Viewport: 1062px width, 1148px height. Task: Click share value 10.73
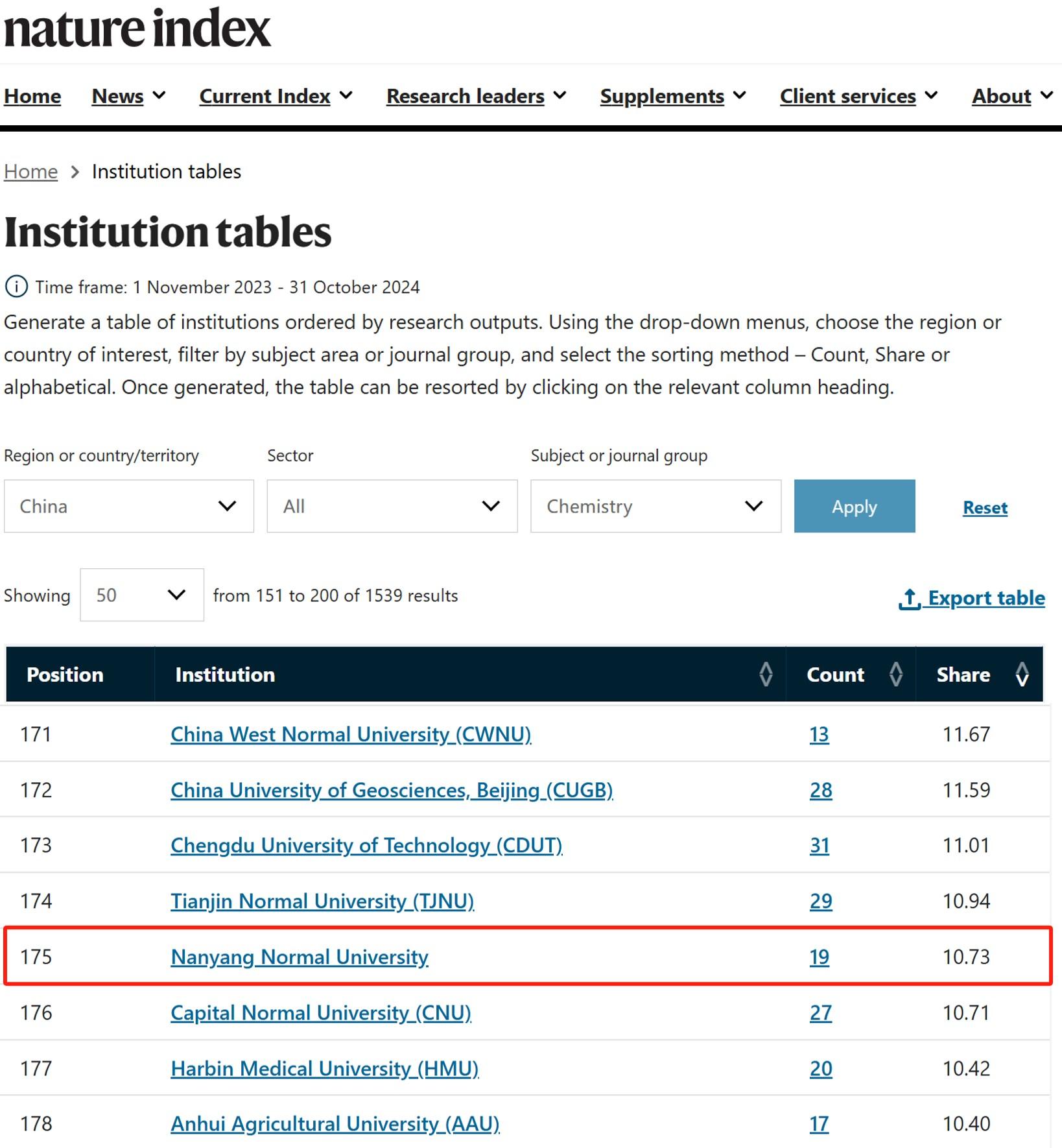pyautogui.click(x=966, y=957)
